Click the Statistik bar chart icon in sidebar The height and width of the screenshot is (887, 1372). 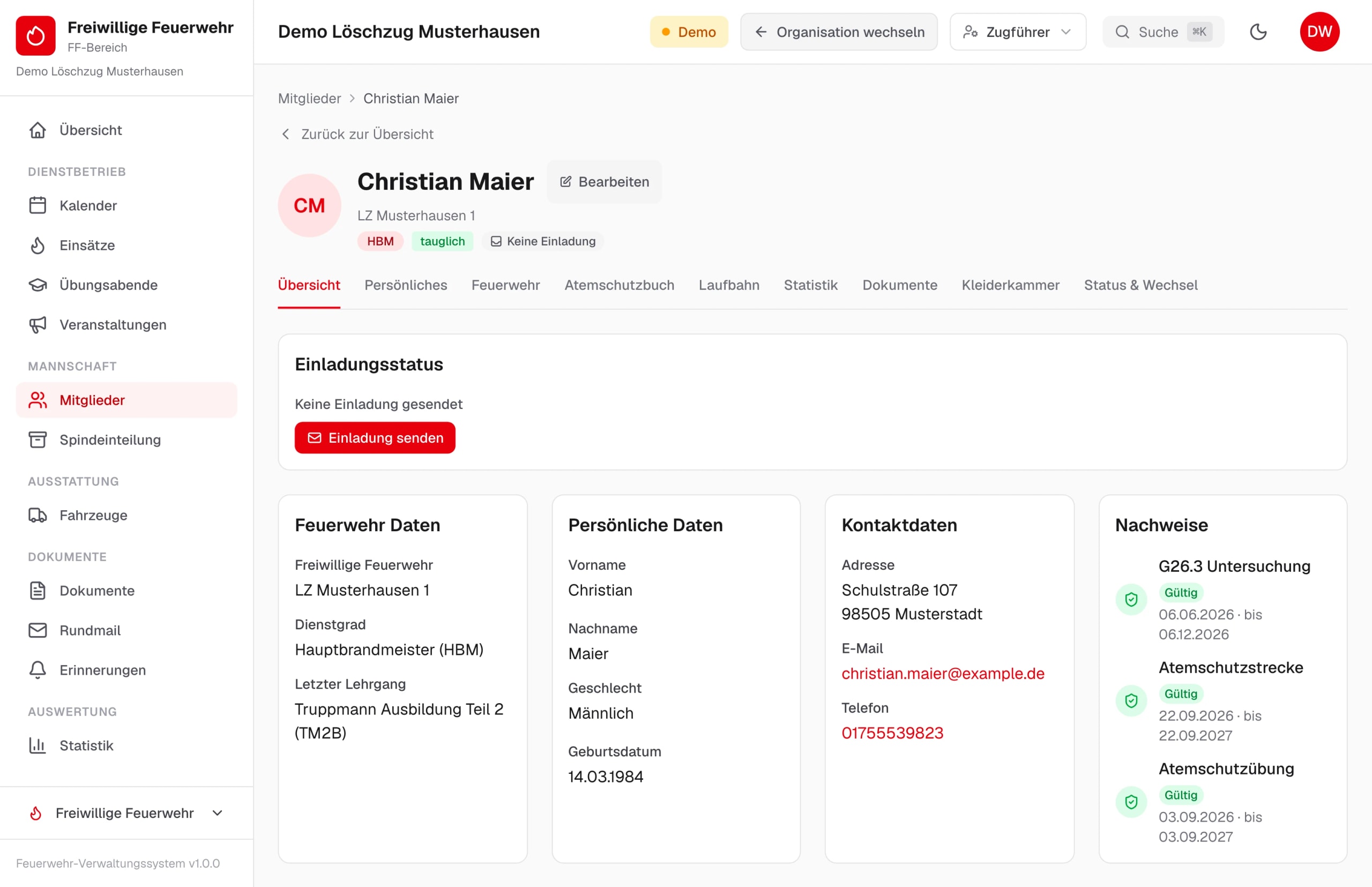click(38, 746)
